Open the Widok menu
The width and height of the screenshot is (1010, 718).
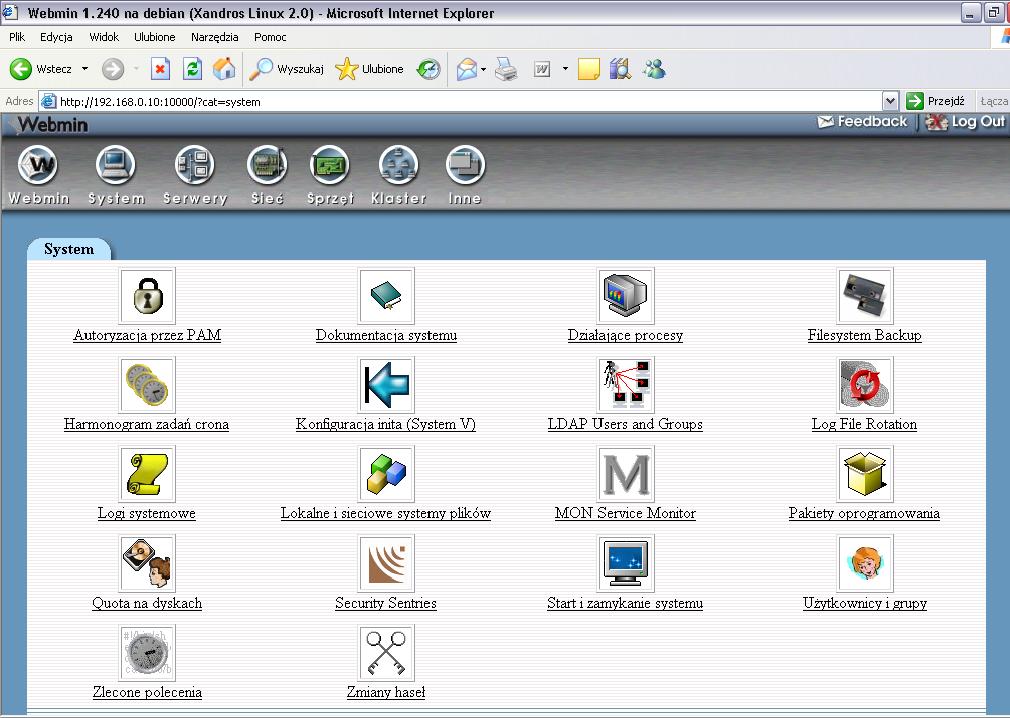(x=104, y=37)
